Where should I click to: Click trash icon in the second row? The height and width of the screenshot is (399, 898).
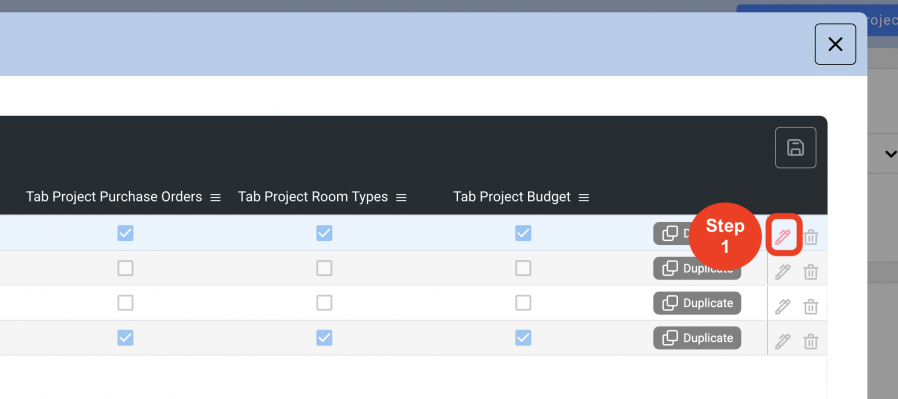point(810,271)
